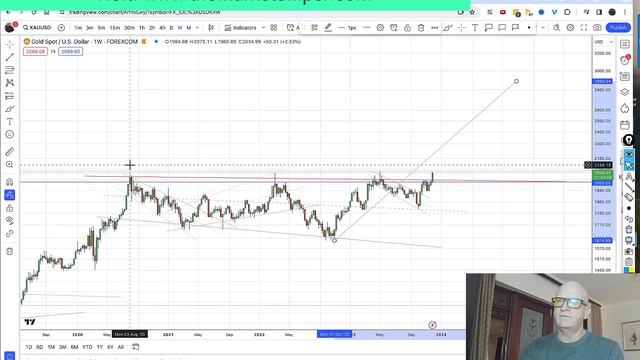The width and height of the screenshot is (640, 360).
Task: Click the compare or add symbol plus icon
Action: pyautogui.click(x=61, y=28)
